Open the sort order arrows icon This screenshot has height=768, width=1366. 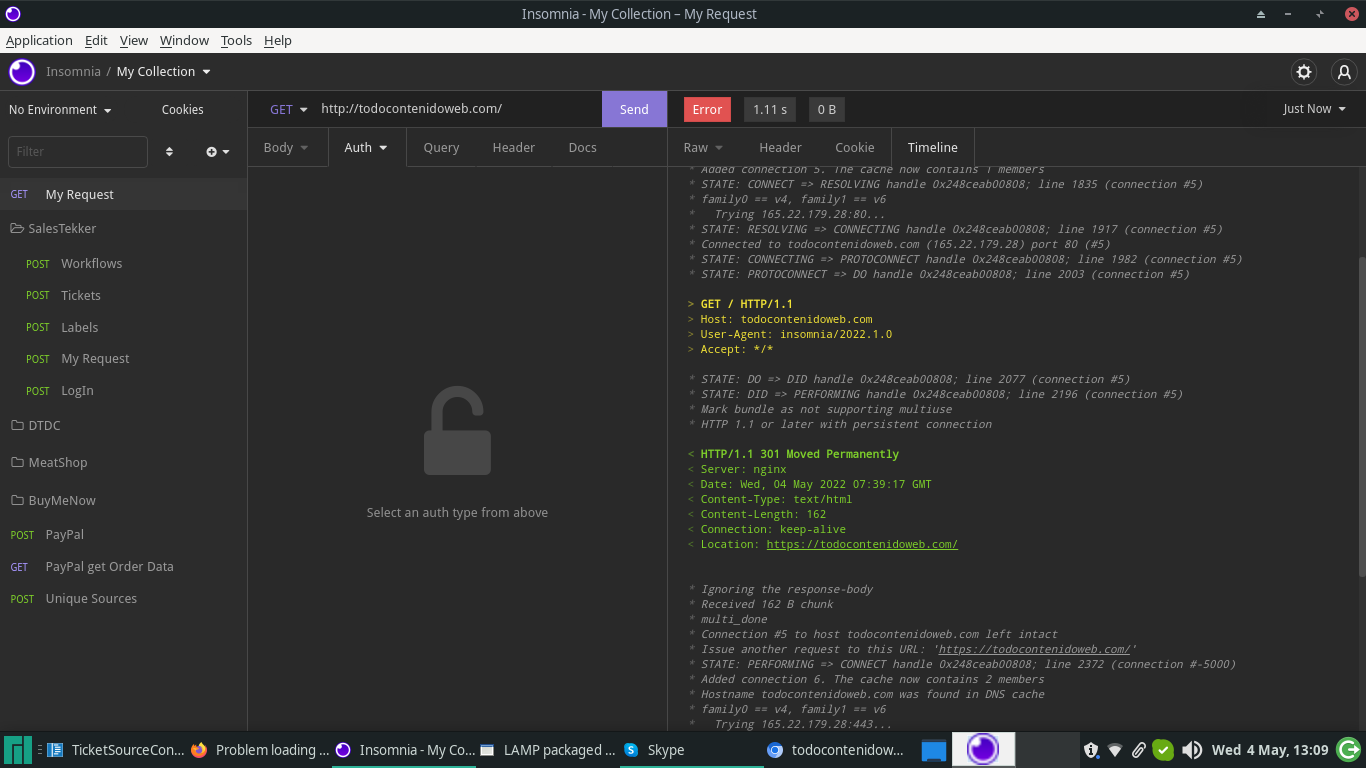pos(169,152)
